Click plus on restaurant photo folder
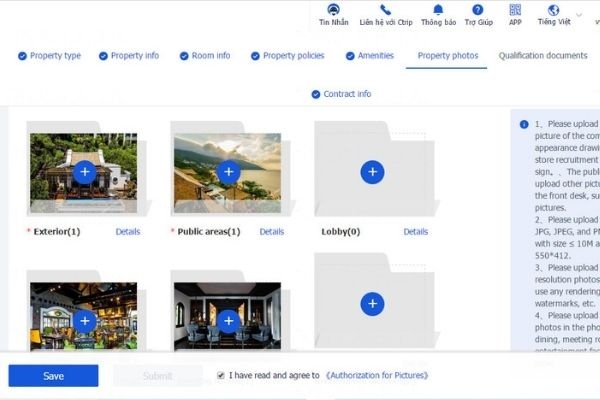600x400 pixels. 85,321
